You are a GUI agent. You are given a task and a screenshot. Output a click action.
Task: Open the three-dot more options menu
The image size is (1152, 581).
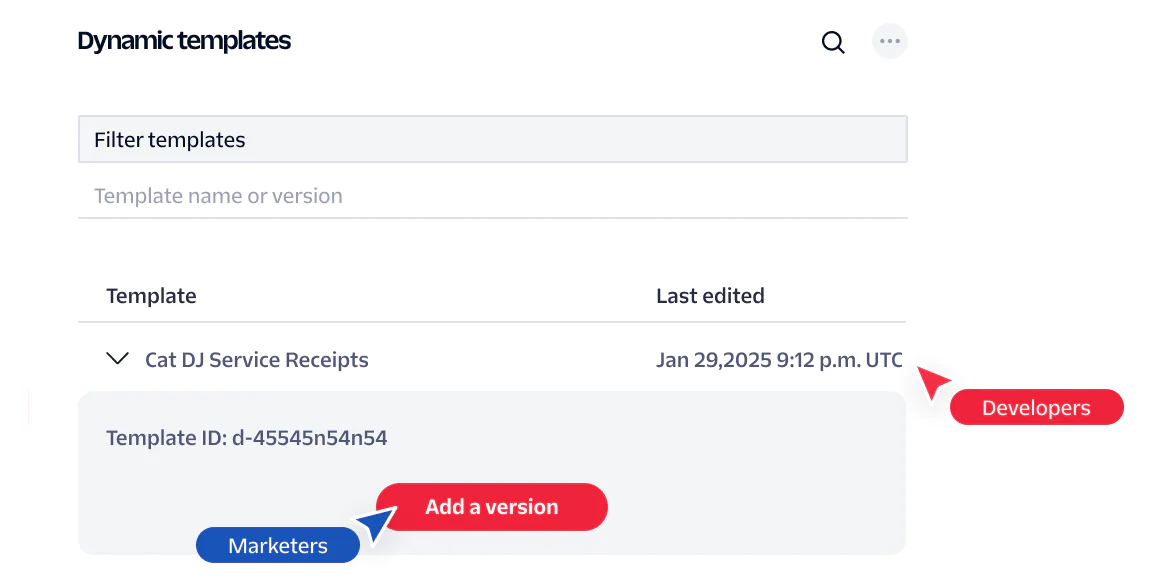[890, 41]
